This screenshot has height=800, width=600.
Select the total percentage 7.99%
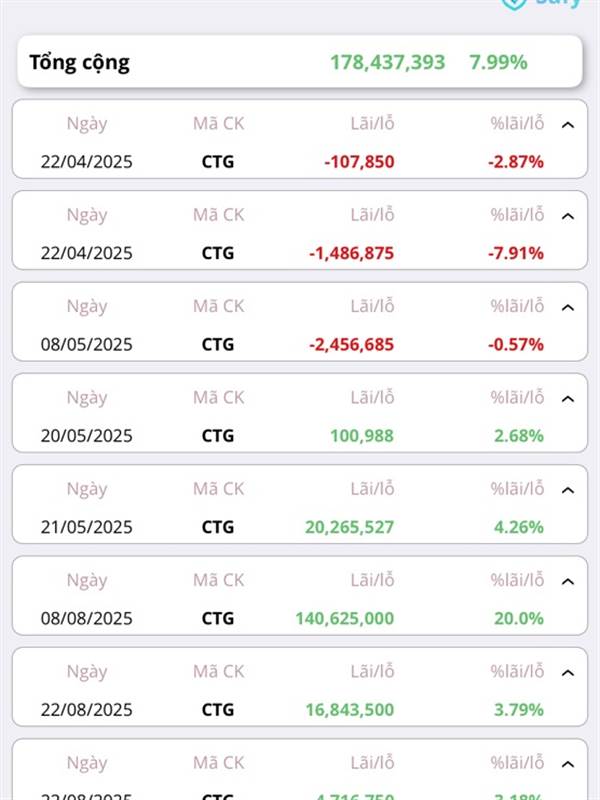[x=498, y=62]
